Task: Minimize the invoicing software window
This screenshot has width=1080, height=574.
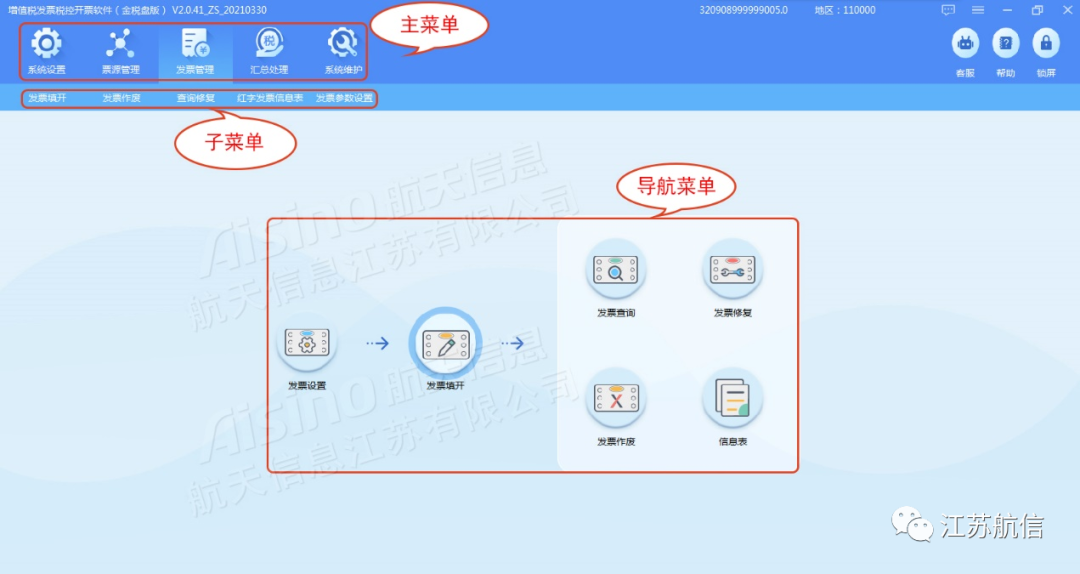Action: [1008, 10]
